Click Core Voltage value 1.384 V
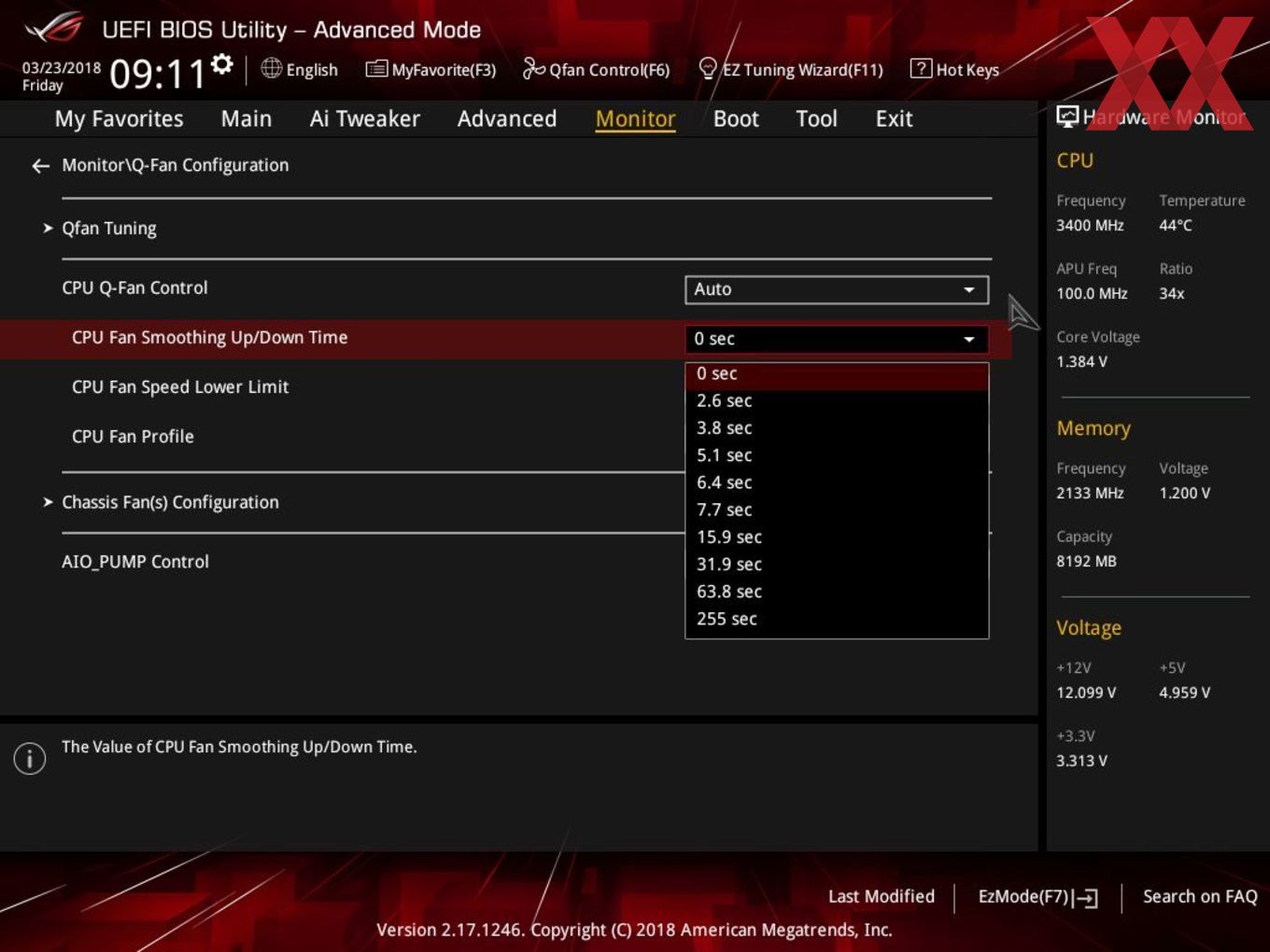The height and width of the screenshot is (952, 1270). pyautogui.click(x=1081, y=361)
